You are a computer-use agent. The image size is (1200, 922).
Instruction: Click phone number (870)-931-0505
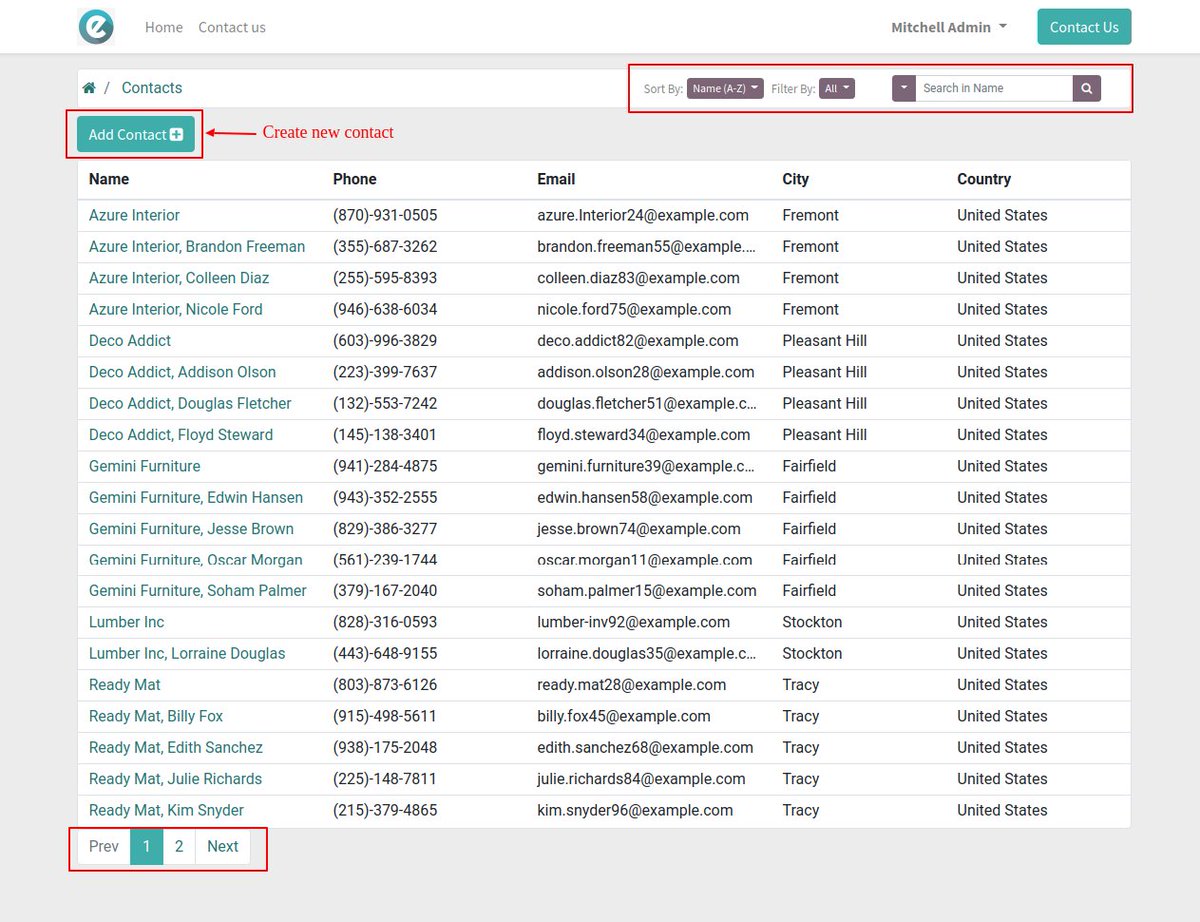(385, 215)
